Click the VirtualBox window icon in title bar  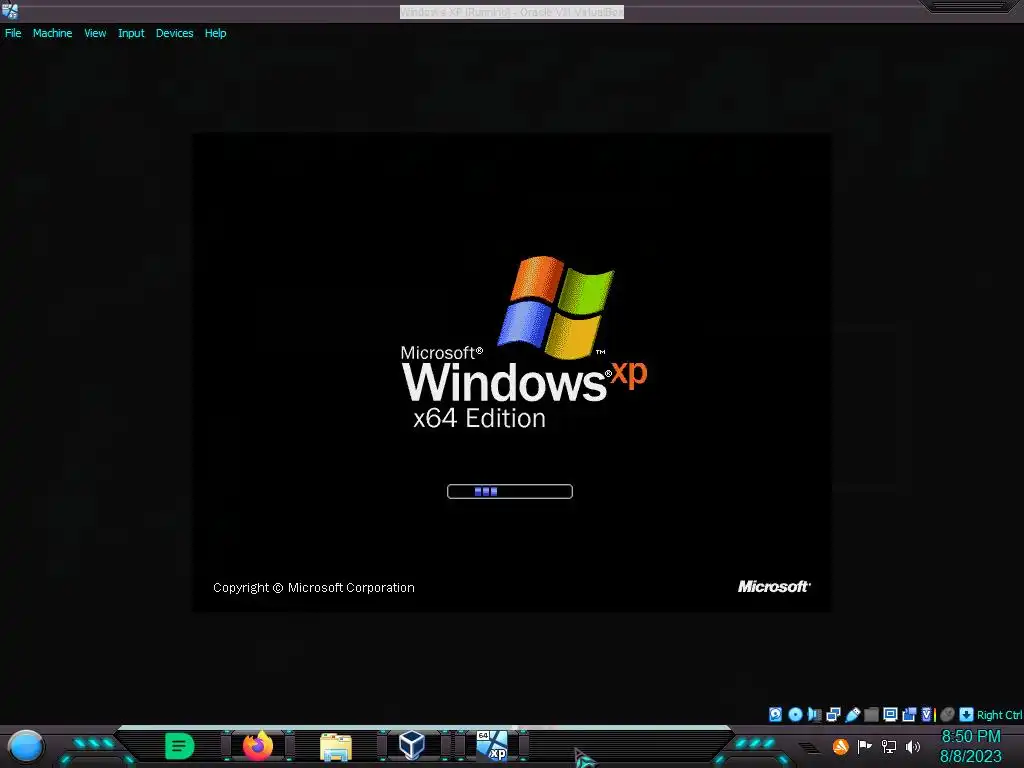(x=10, y=10)
